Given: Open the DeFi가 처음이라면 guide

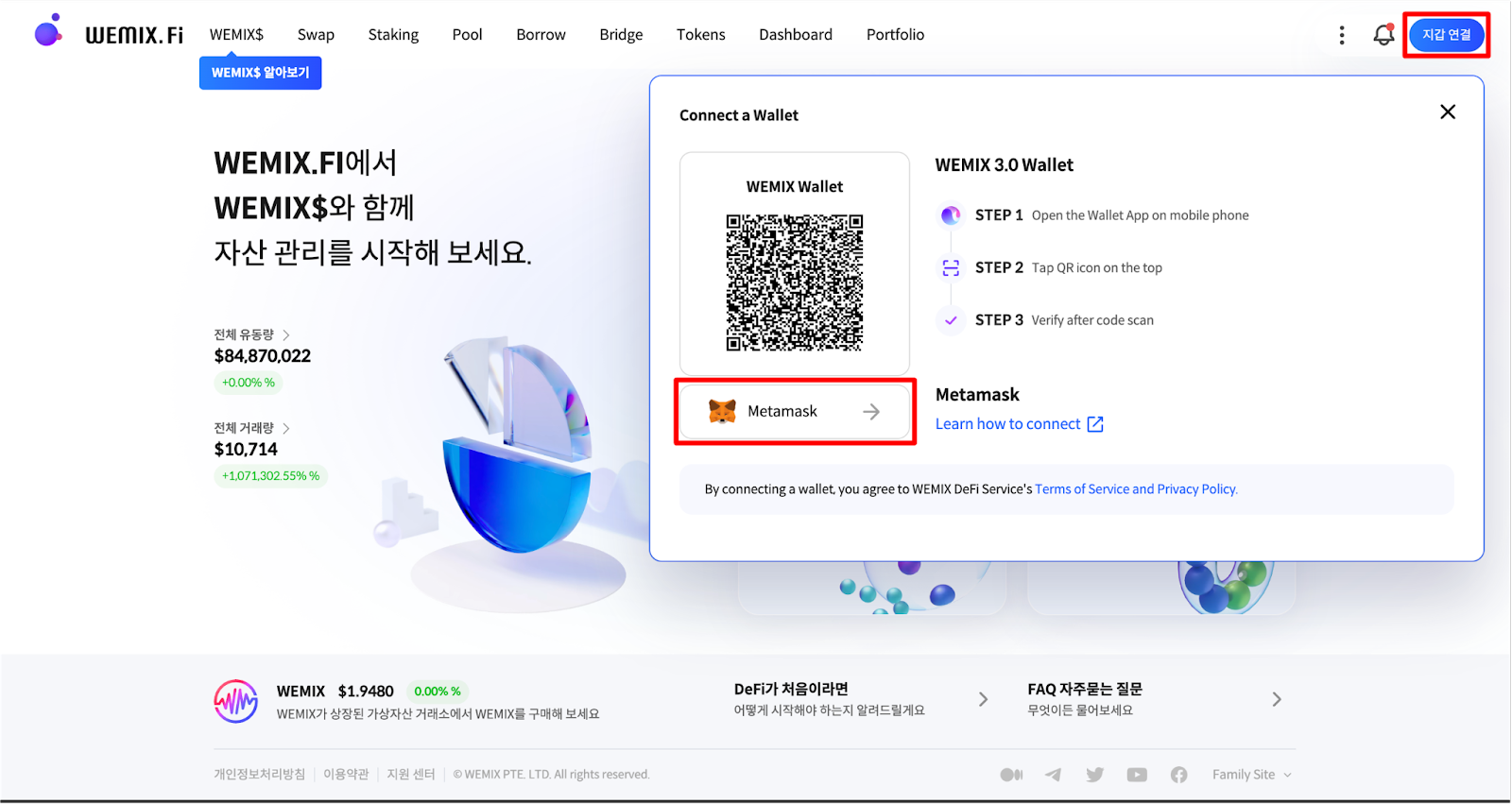Looking at the screenshot, I should click(829, 699).
